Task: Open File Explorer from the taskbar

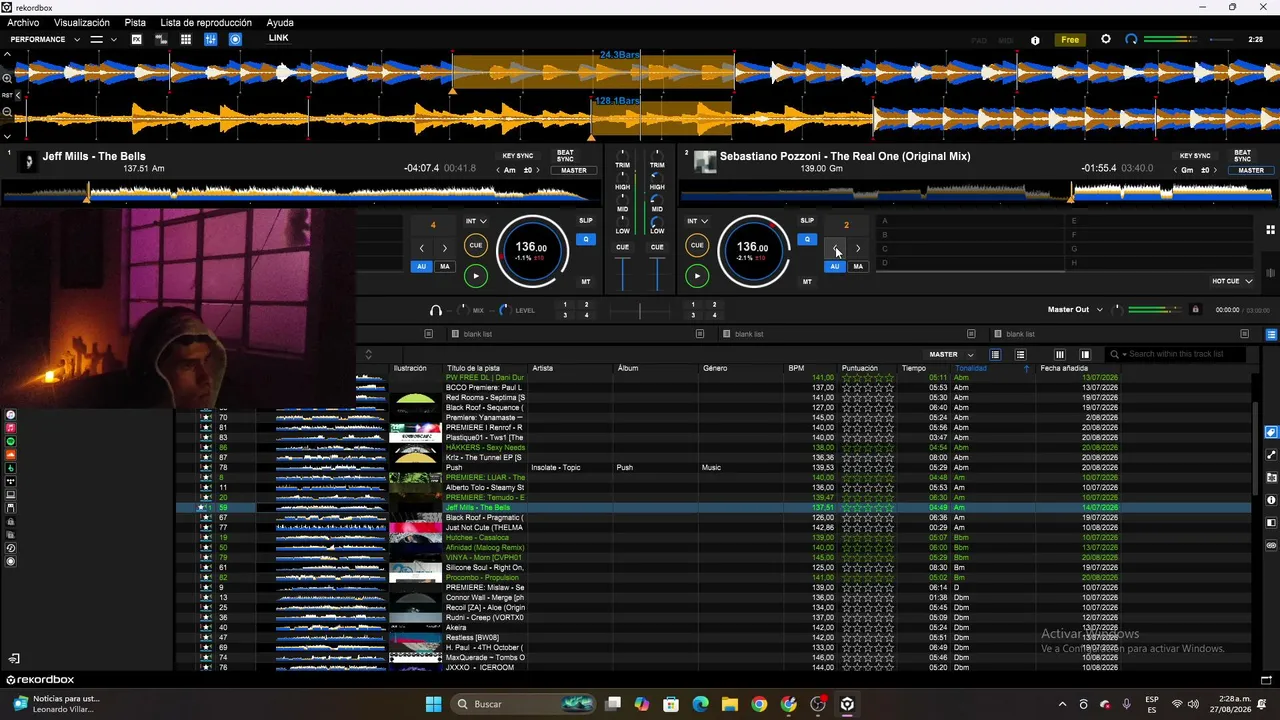Action: (730, 704)
